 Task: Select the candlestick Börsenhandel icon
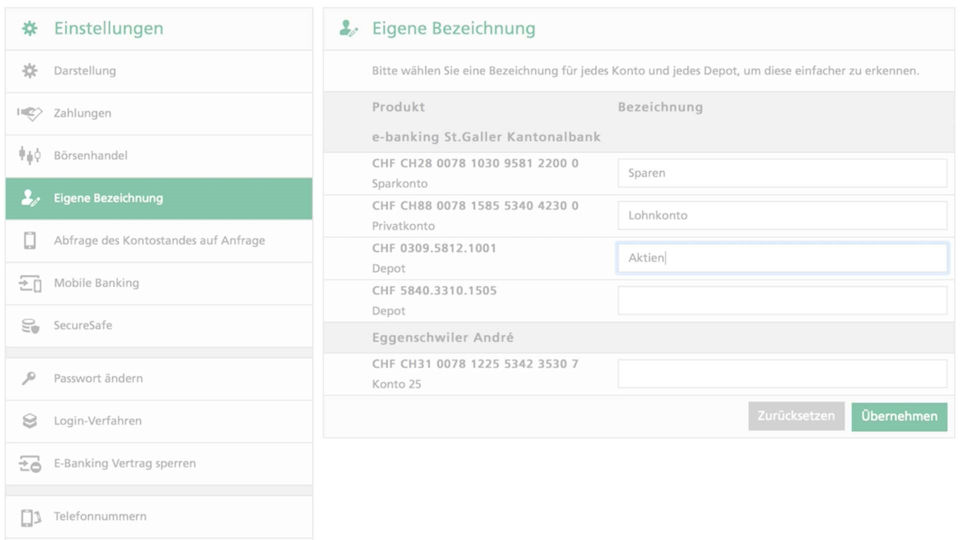click(x=29, y=156)
